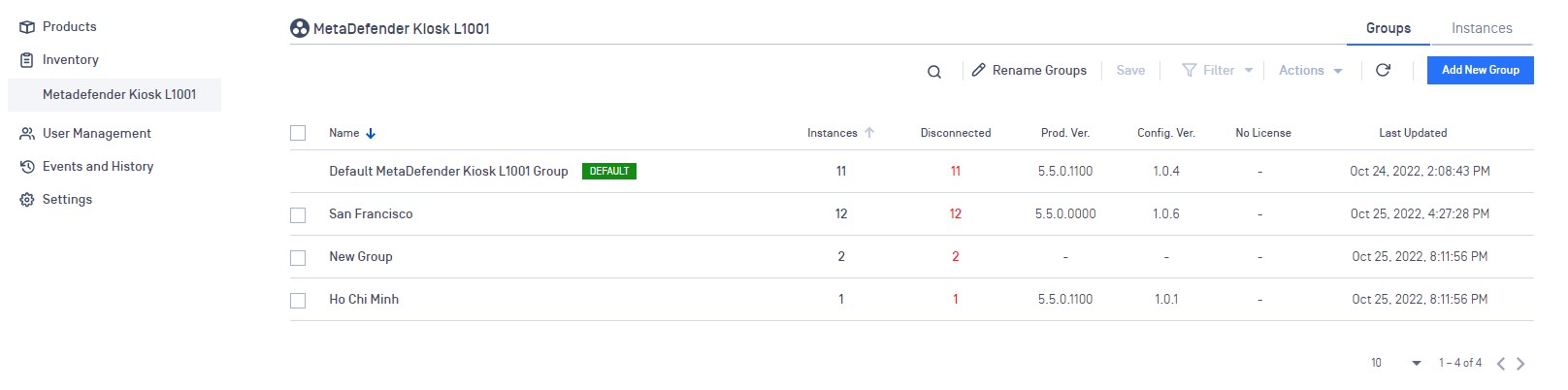Go to next page of results

point(1520,364)
